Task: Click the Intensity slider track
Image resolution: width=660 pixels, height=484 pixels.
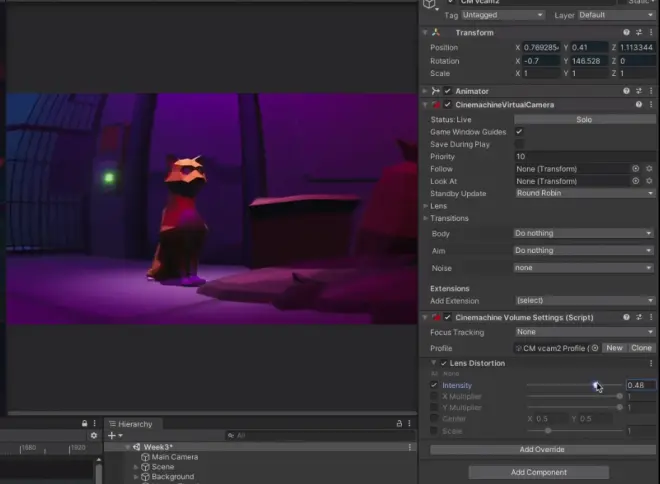Action: 574,385
